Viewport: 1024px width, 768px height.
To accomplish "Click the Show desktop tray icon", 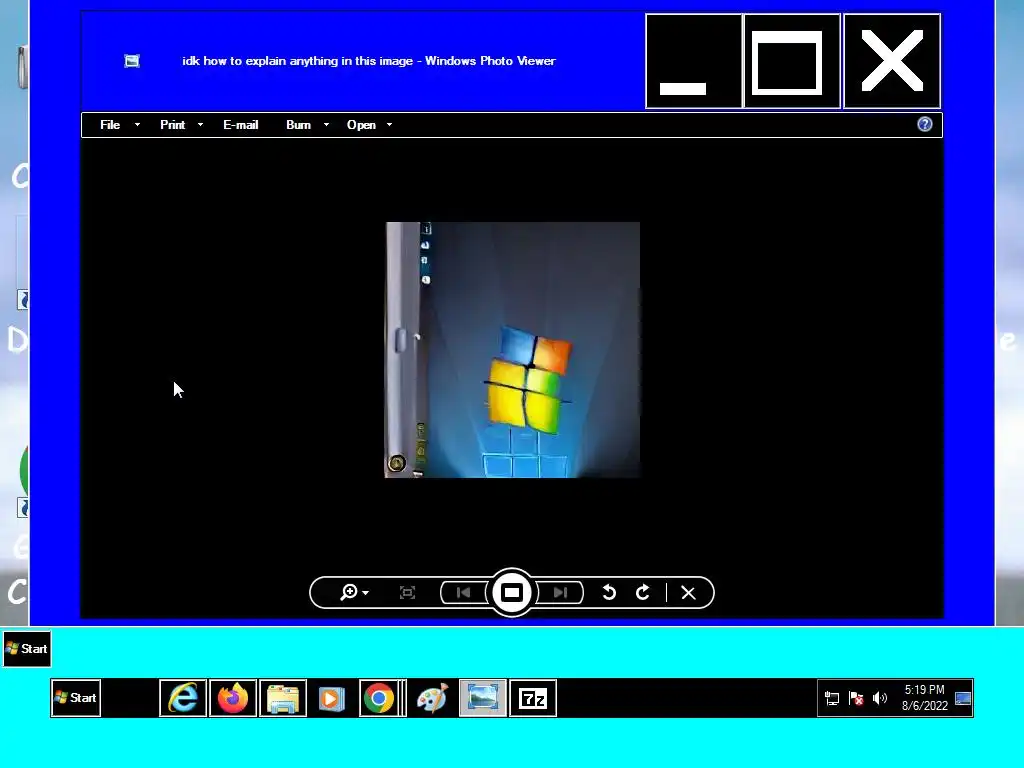I will coord(963,698).
